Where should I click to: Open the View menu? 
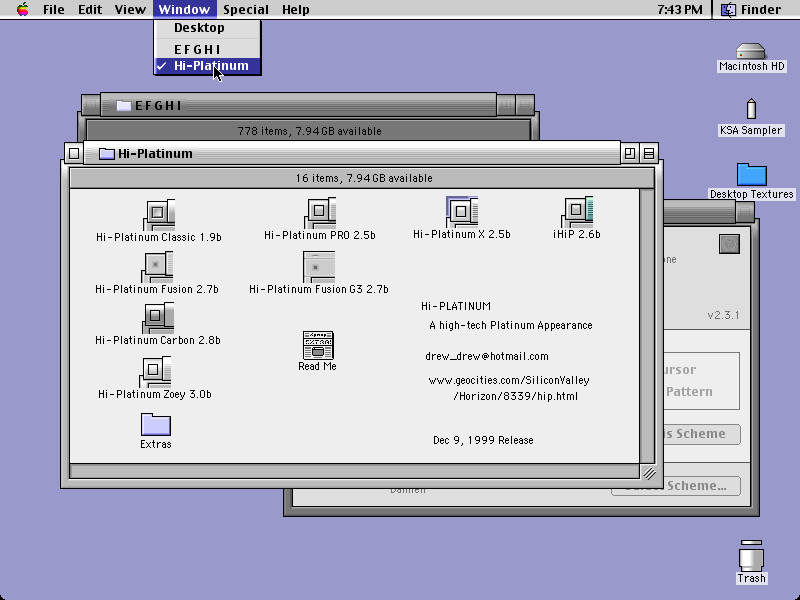(x=130, y=9)
